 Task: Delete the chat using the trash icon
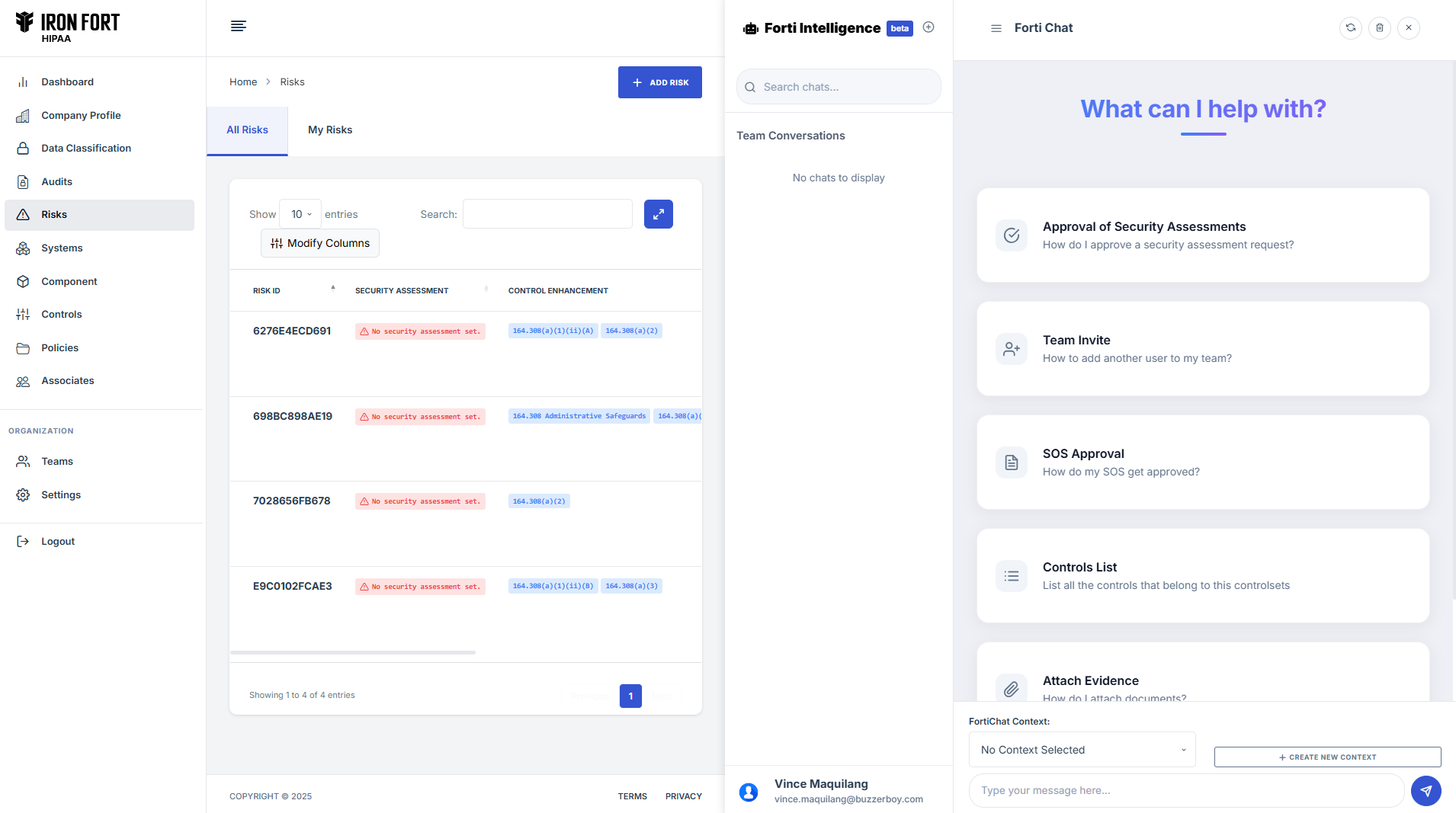[x=1379, y=28]
